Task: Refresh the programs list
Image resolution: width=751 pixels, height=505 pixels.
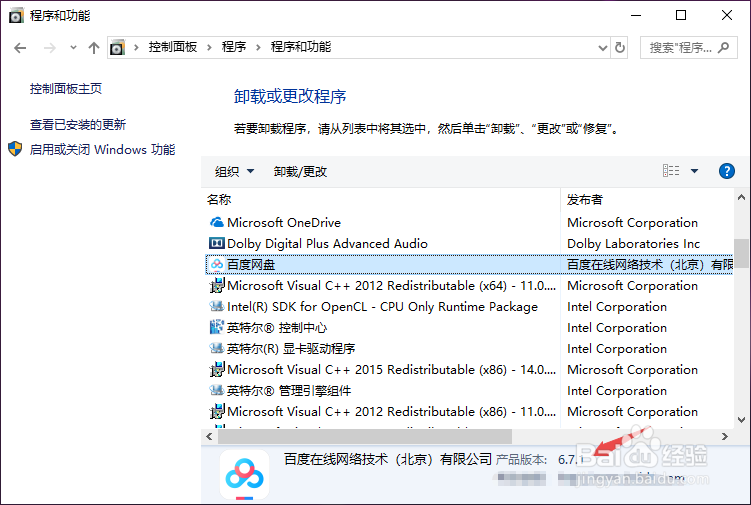Action: pos(620,47)
